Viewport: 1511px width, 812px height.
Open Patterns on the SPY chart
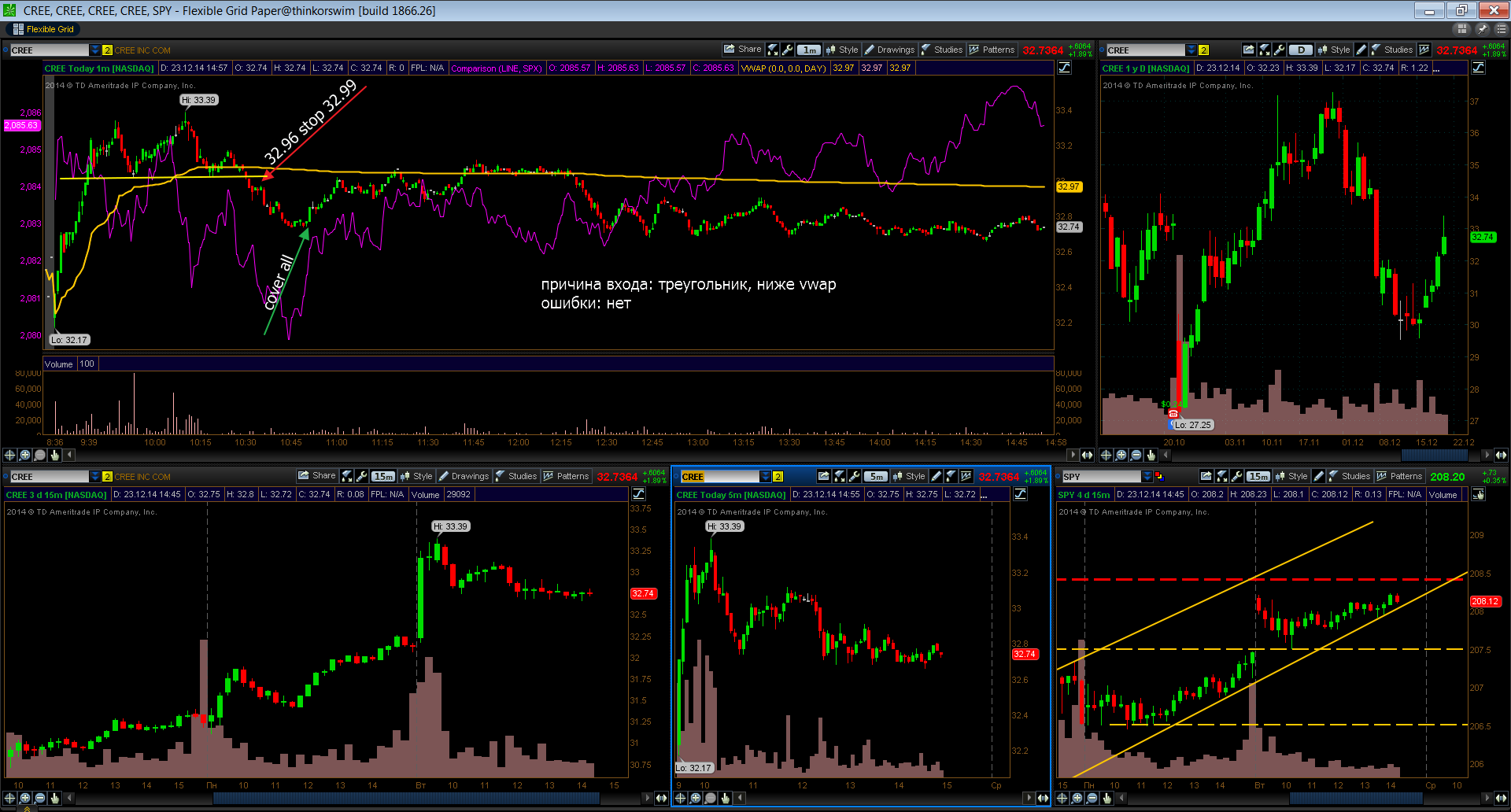pos(1400,476)
